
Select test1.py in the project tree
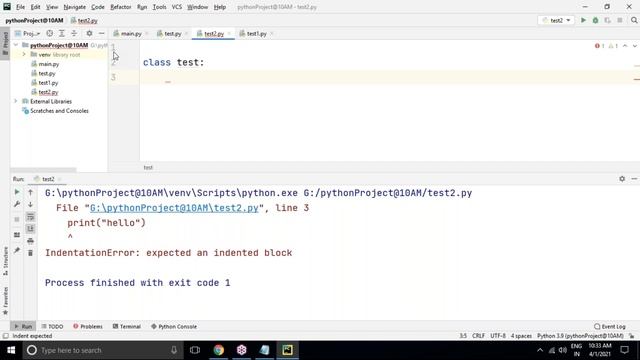48,83
